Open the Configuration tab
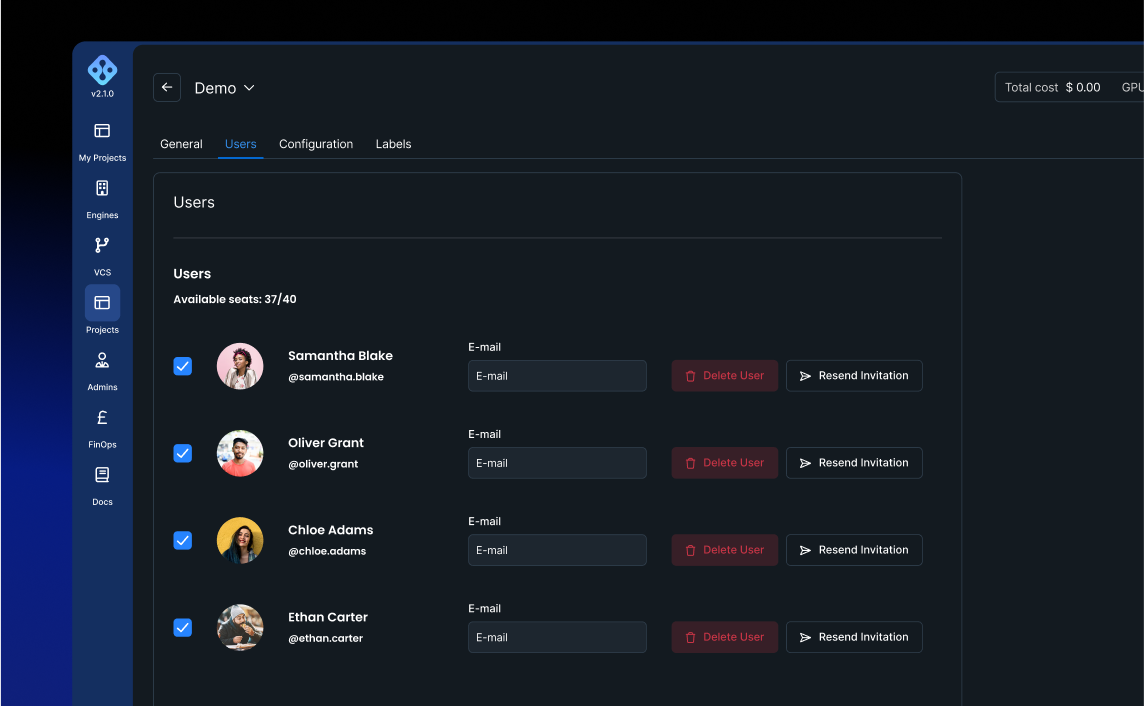This screenshot has height=706, width=1144. (x=316, y=144)
